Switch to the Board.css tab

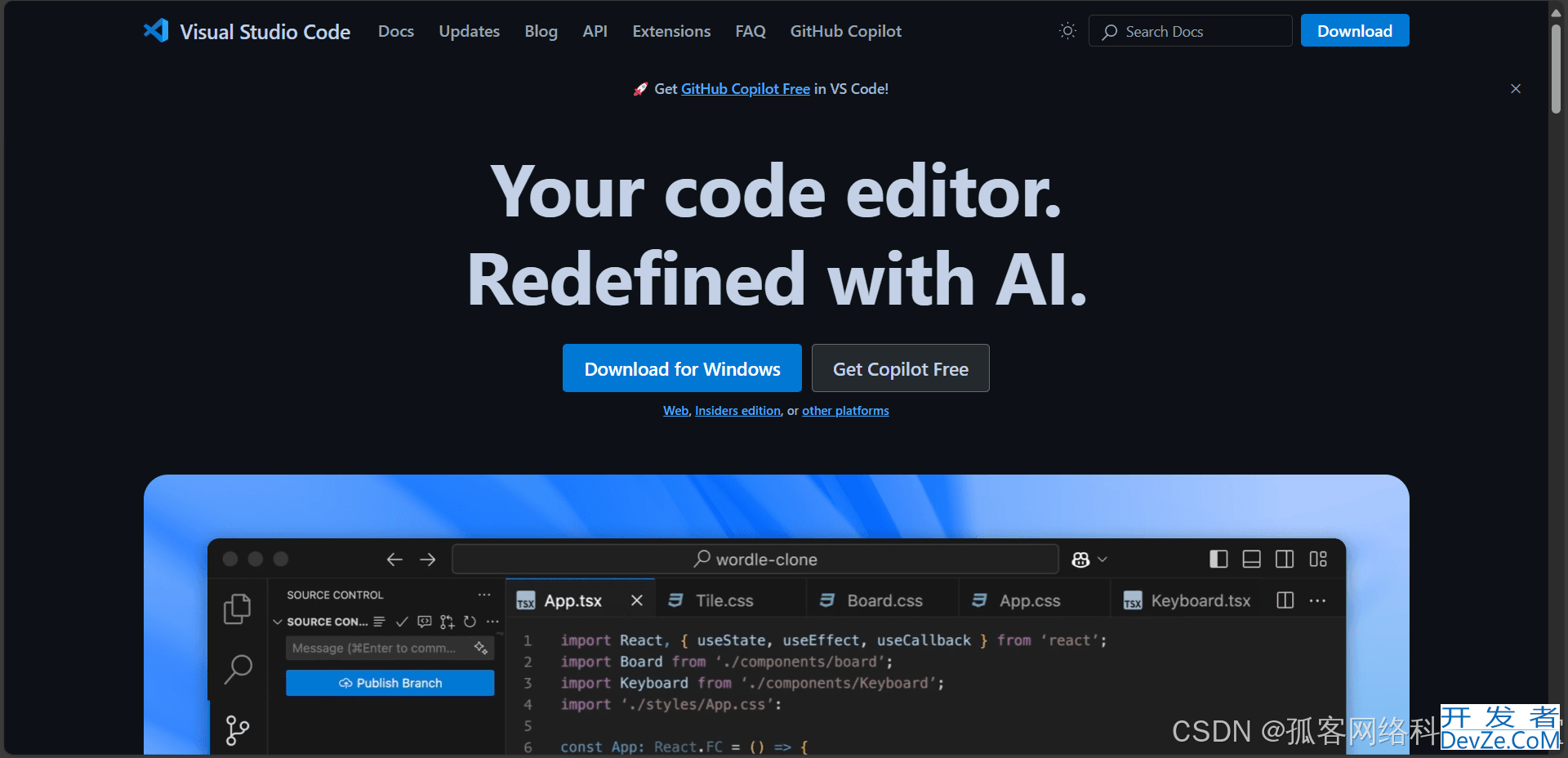[884, 600]
